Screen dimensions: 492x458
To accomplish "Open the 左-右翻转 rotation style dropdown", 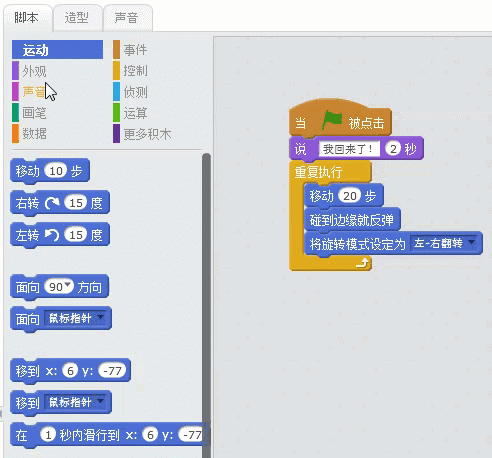I will click(445, 243).
